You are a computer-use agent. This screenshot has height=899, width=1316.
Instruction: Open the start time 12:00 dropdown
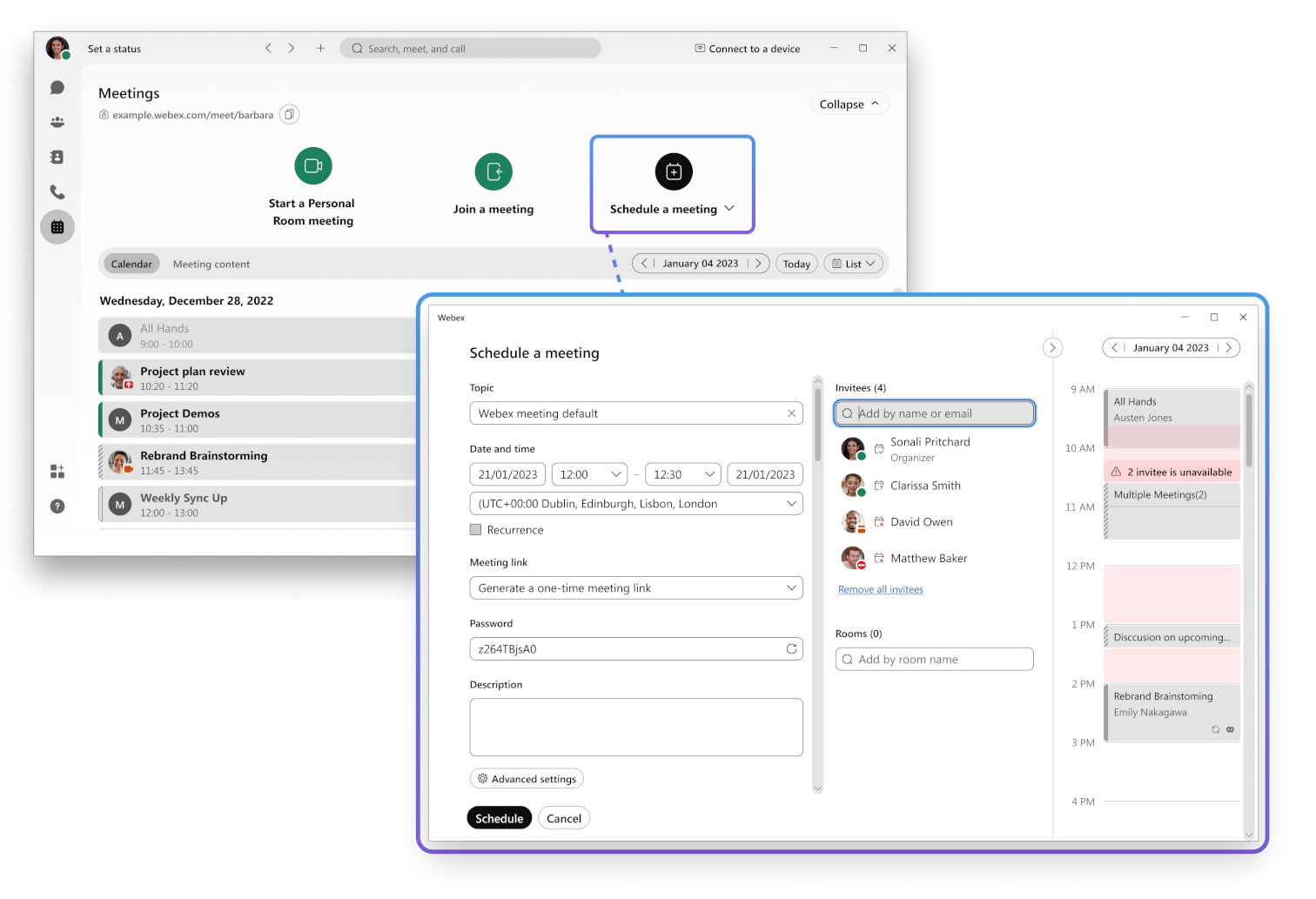(x=589, y=475)
